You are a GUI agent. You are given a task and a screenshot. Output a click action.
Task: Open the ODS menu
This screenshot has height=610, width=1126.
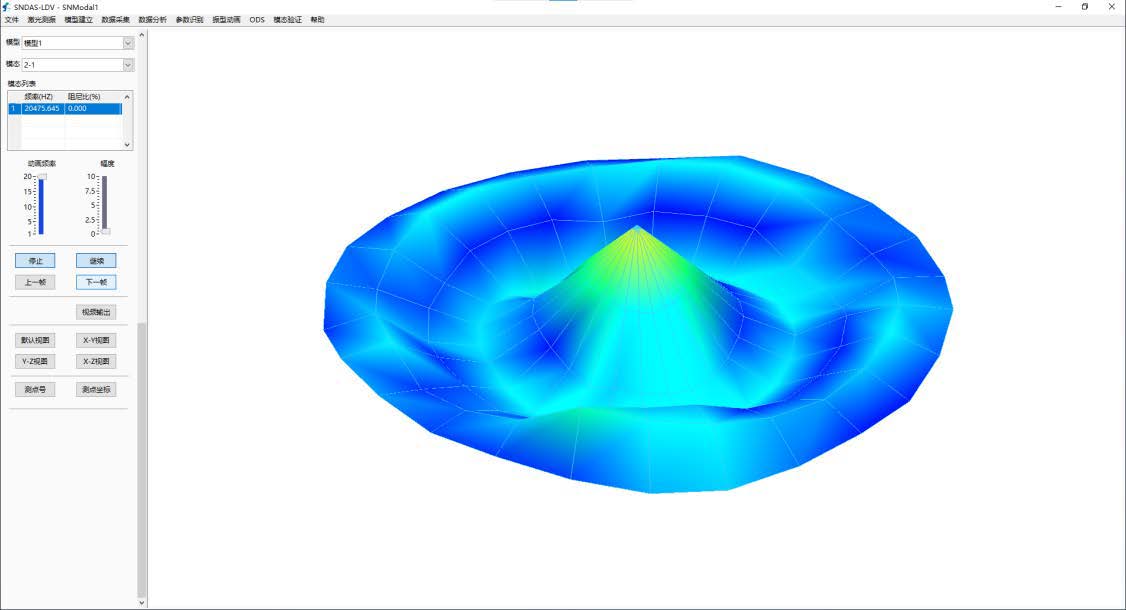tap(257, 20)
